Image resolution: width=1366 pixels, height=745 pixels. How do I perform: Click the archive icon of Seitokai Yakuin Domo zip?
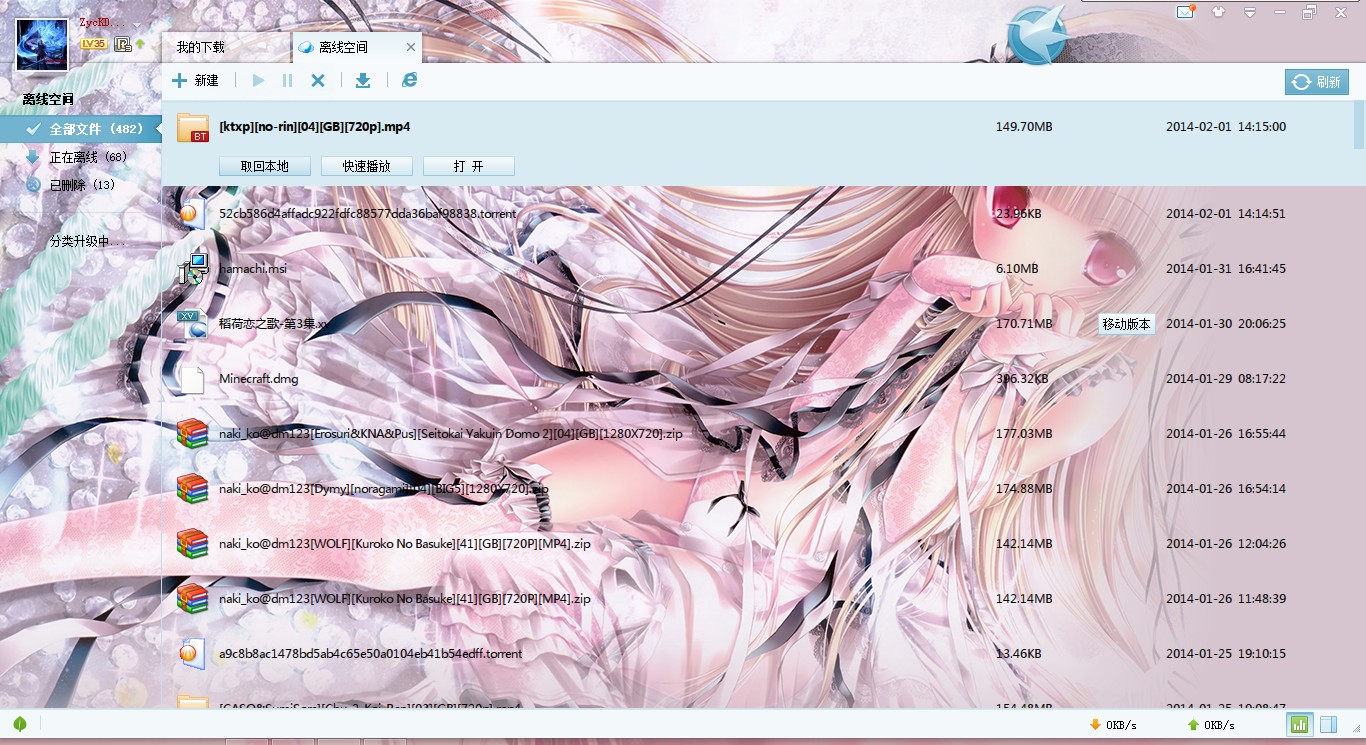(x=192, y=433)
